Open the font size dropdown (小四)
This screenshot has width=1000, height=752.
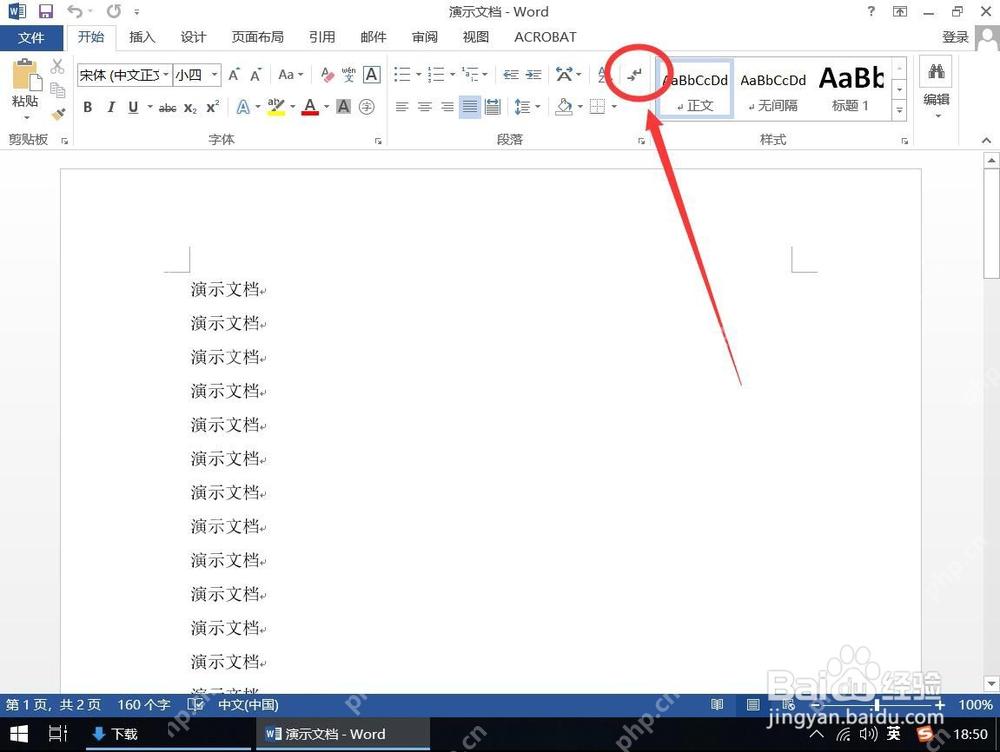[x=214, y=75]
